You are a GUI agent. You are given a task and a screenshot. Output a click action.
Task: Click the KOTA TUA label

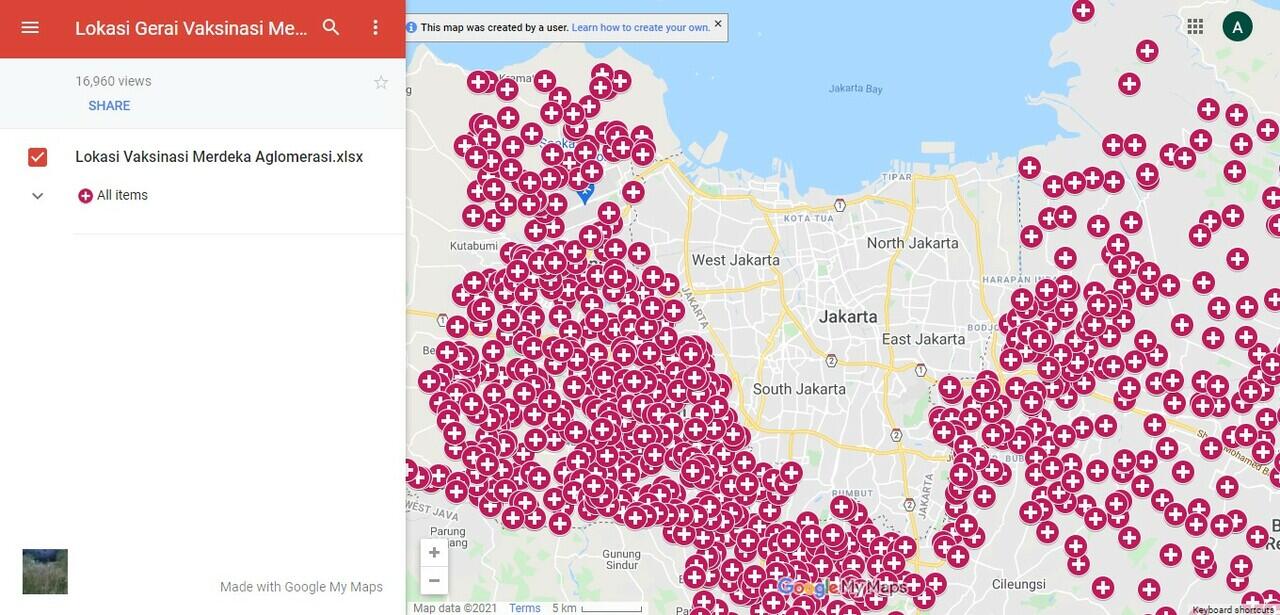pyautogui.click(x=808, y=218)
